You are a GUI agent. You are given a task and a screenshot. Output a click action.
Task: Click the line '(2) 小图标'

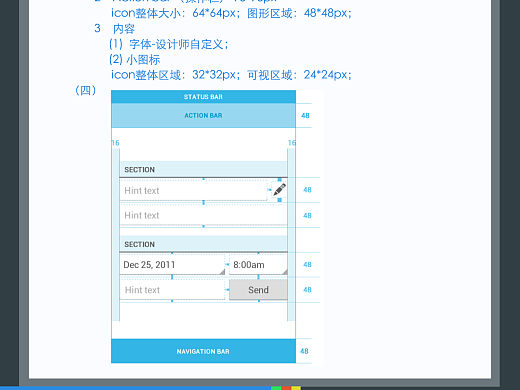[135, 59]
